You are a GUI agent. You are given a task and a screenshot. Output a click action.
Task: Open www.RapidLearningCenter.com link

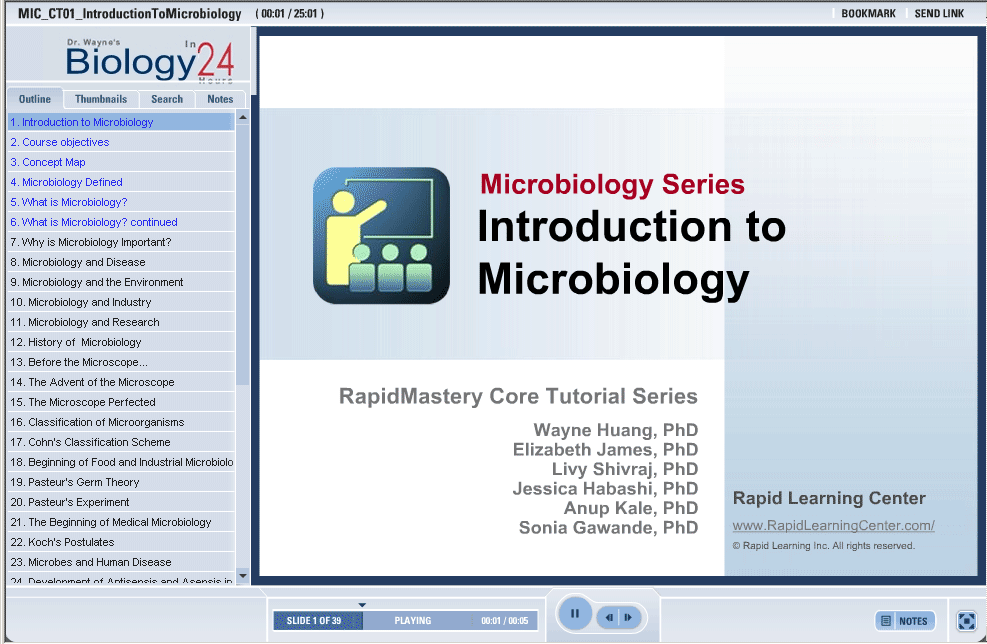tap(833, 526)
